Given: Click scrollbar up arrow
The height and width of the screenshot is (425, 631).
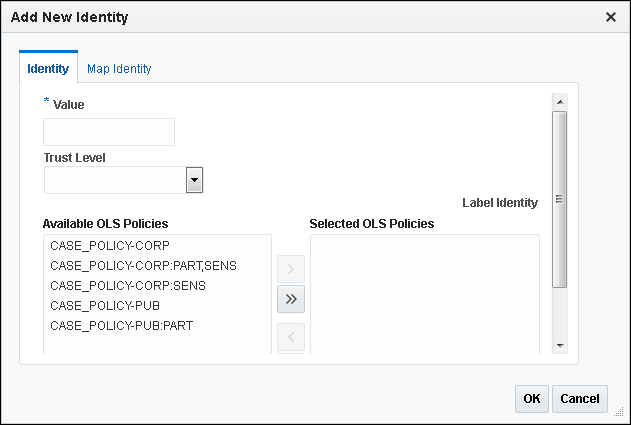Looking at the screenshot, I should pyautogui.click(x=560, y=102).
